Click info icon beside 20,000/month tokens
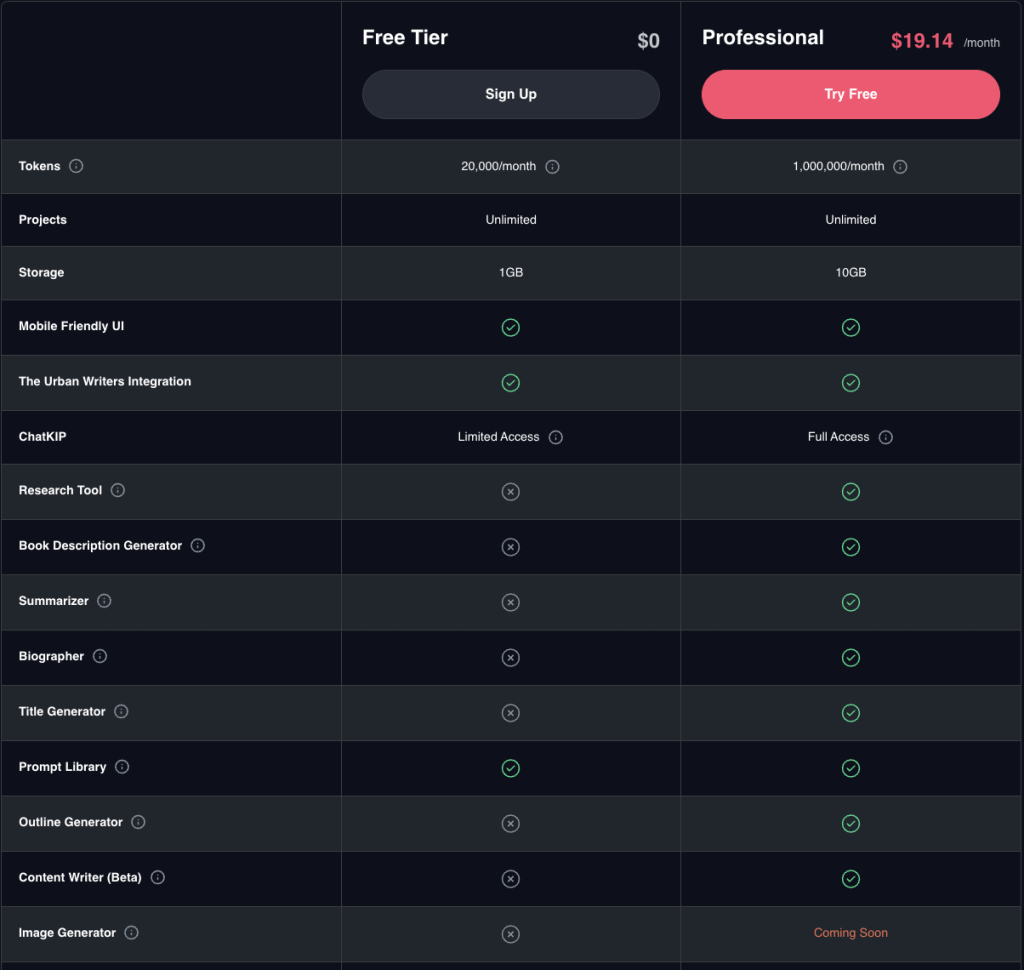The height and width of the screenshot is (970, 1024). point(552,167)
